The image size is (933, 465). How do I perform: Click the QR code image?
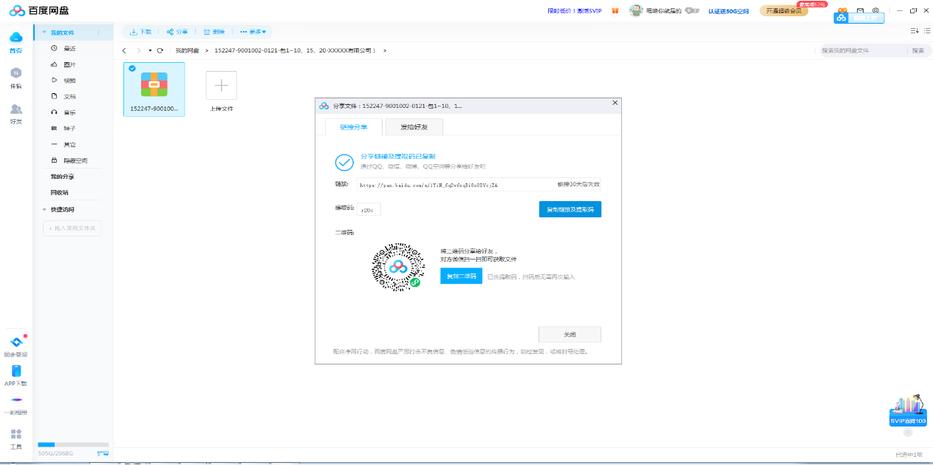[398, 268]
